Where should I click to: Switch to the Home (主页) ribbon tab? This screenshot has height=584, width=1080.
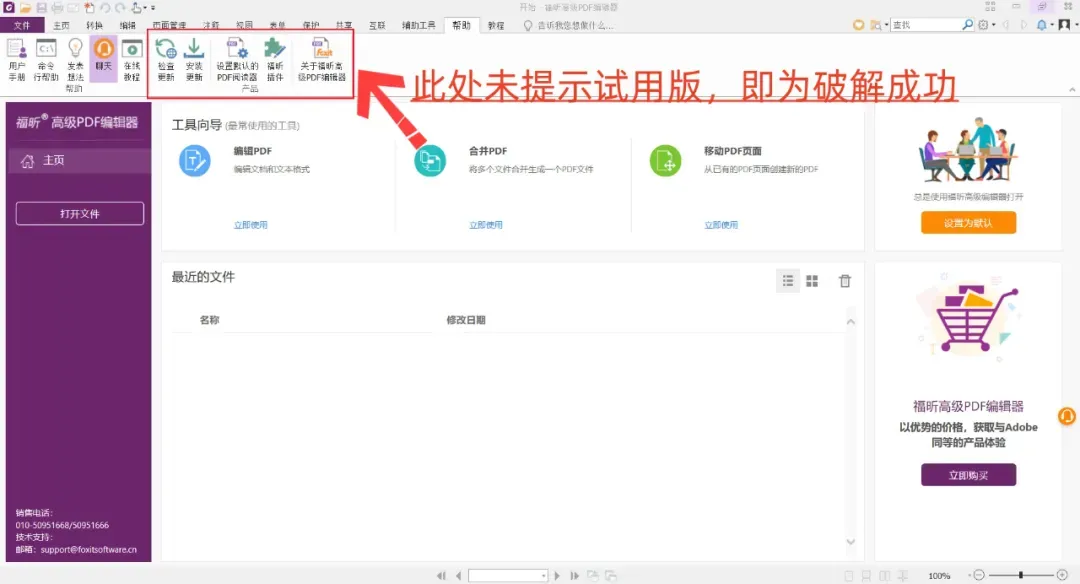point(61,25)
